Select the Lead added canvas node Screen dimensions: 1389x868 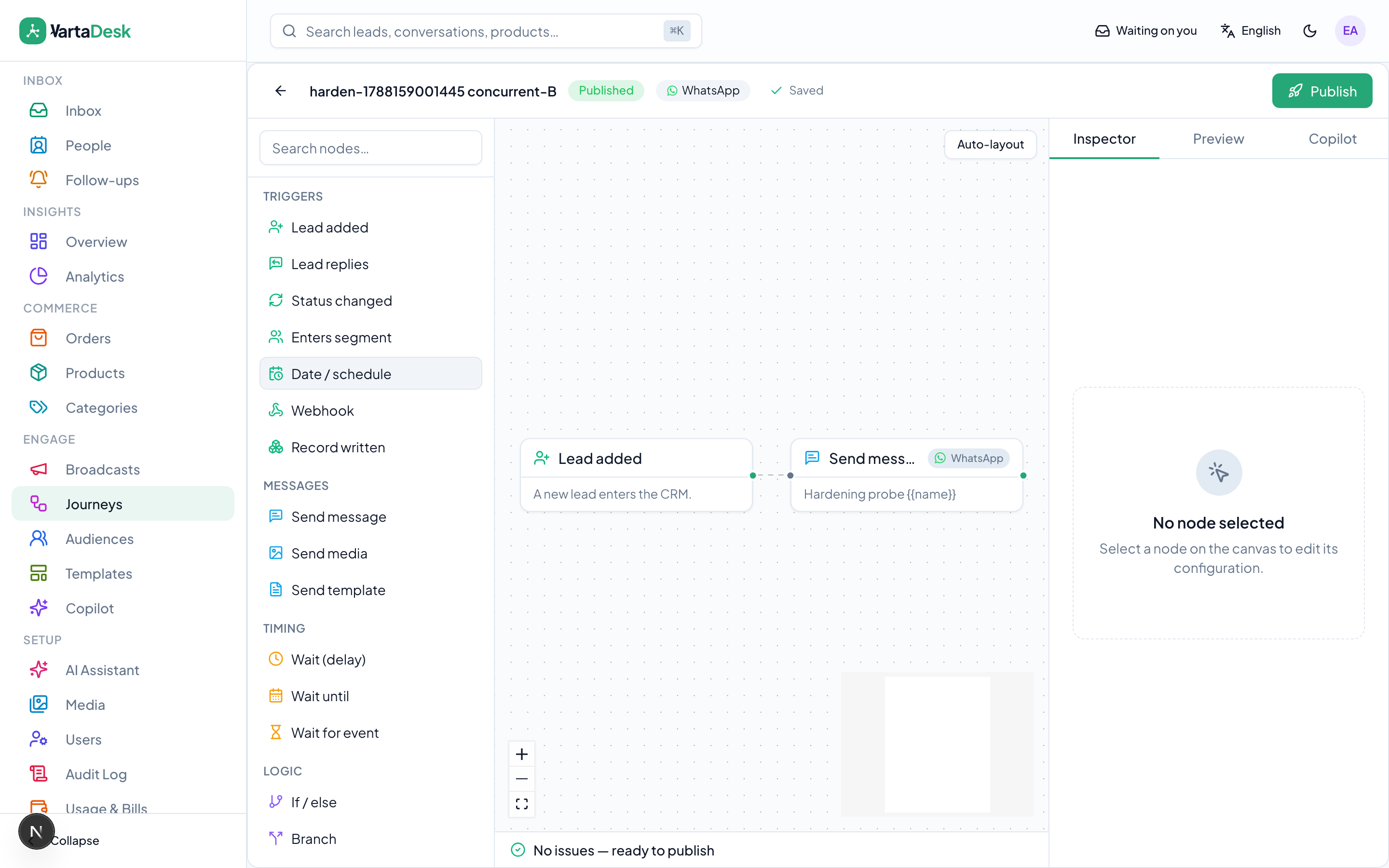pos(636,475)
